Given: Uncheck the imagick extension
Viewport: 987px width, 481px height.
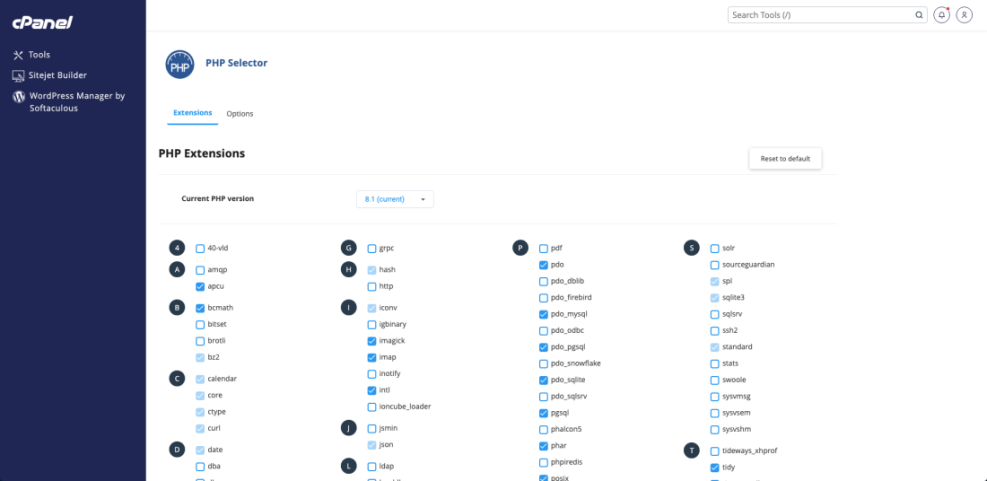Looking at the screenshot, I should click(372, 341).
